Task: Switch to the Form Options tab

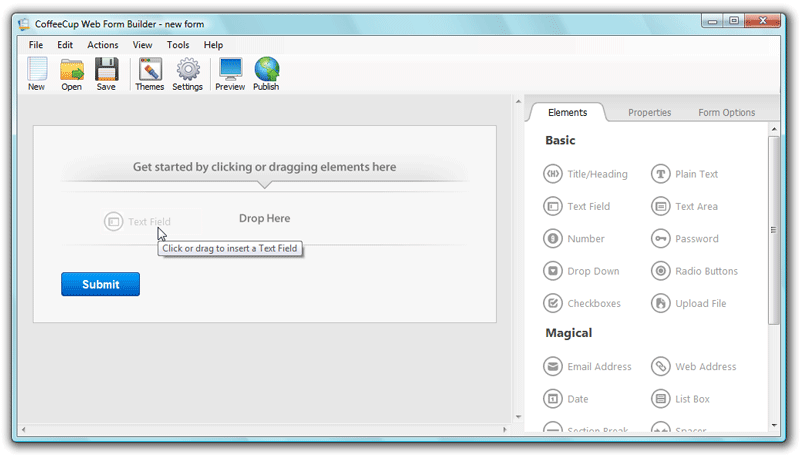Action: pos(727,112)
